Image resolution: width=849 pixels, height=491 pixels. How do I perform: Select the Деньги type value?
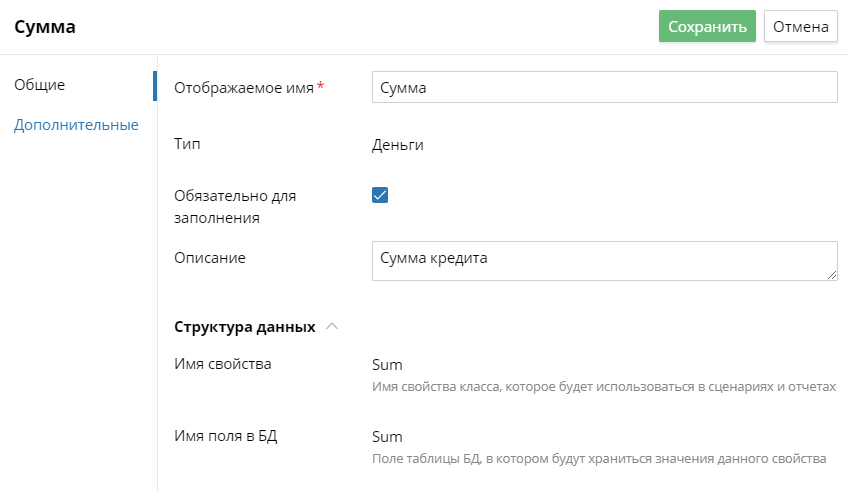[x=398, y=145]
